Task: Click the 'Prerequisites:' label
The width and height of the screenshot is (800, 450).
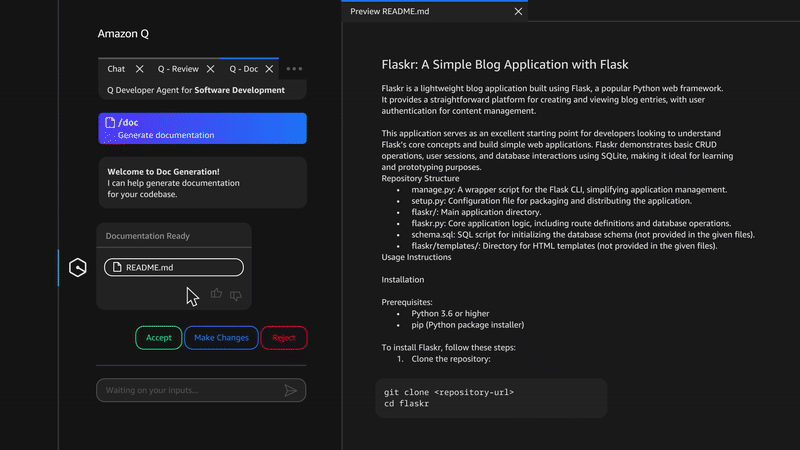Action: coord(407,302)
